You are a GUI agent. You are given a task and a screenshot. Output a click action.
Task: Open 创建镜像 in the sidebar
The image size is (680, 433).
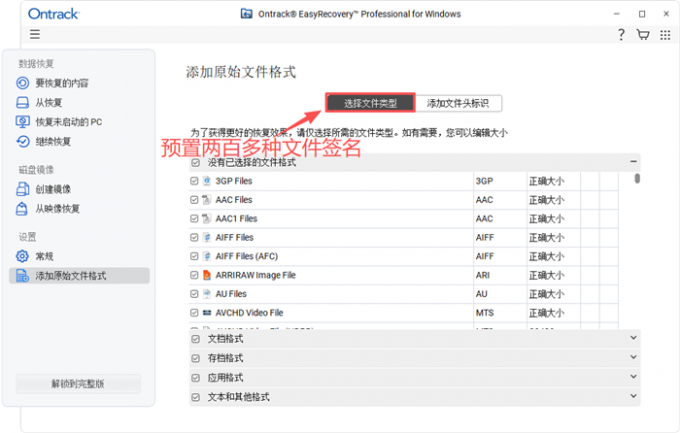(53, 189)
